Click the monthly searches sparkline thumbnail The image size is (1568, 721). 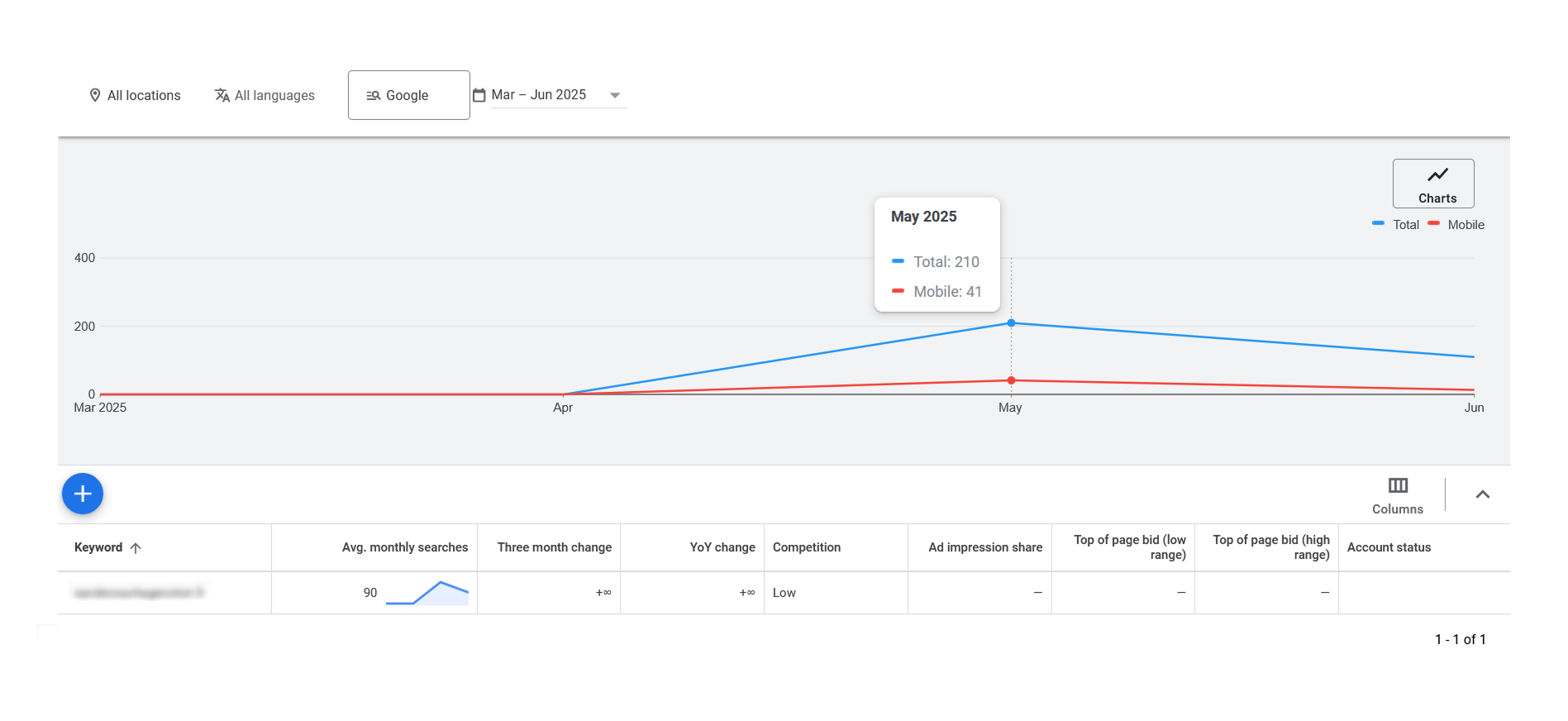[427, 593]
